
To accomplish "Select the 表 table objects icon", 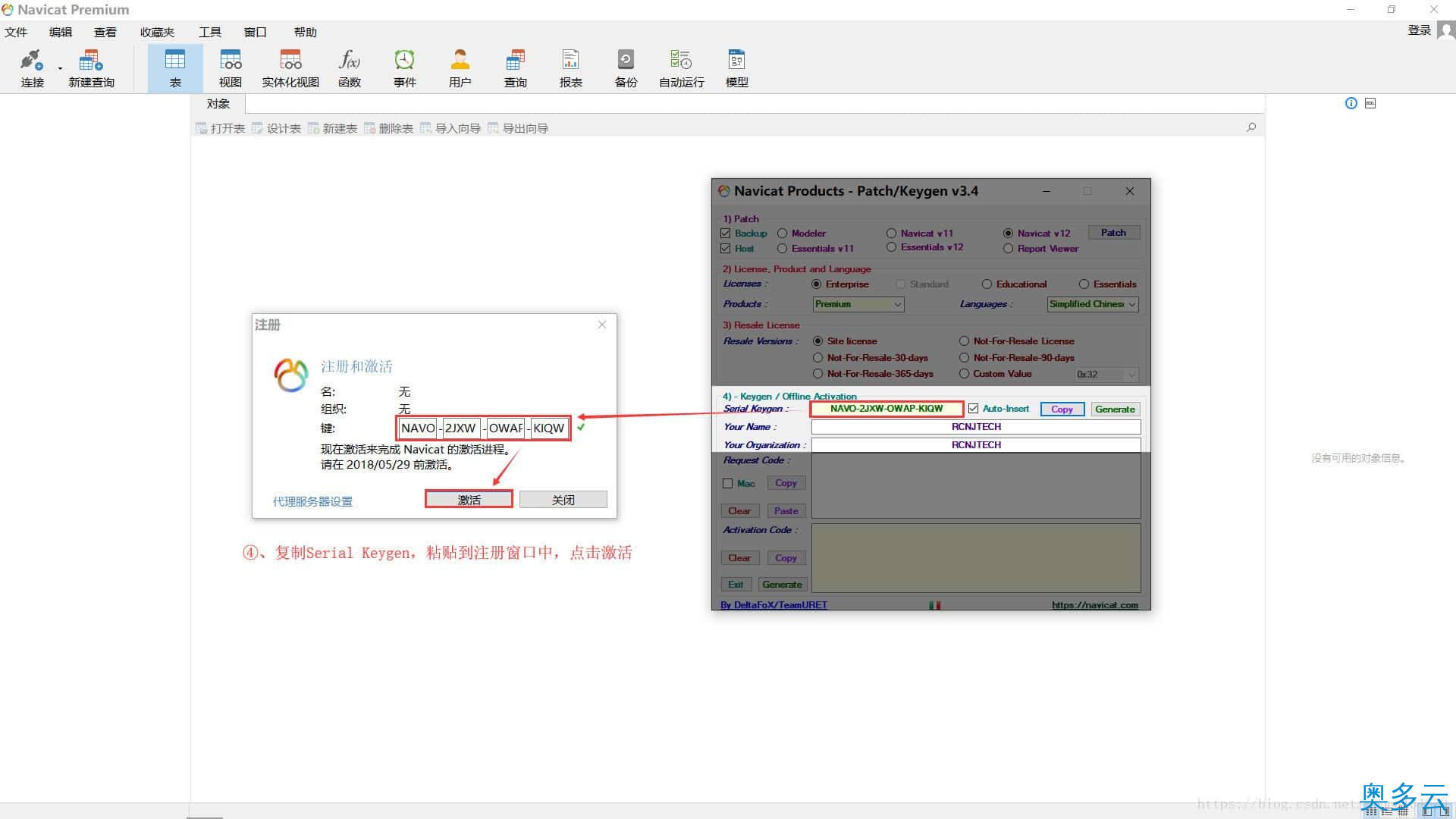I will (175, 68).
